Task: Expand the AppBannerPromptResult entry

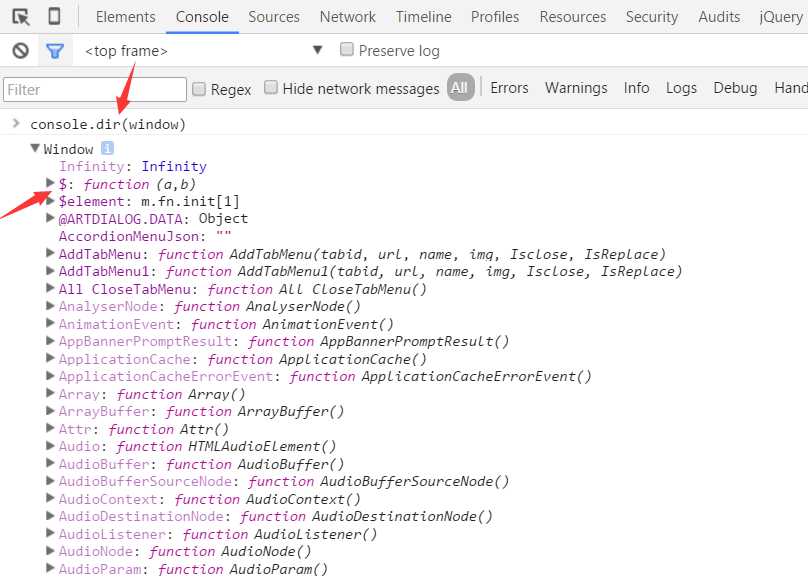Action: pos(50,340)
